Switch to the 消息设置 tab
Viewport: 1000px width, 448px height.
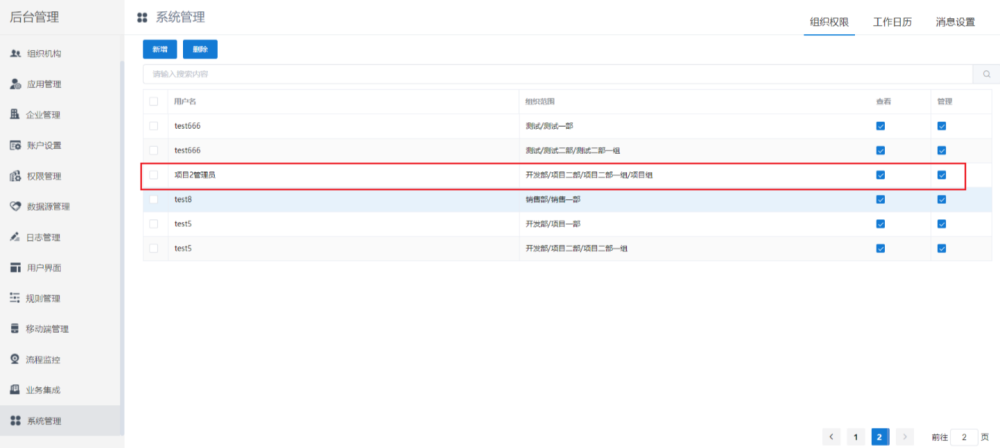point(955,21)
